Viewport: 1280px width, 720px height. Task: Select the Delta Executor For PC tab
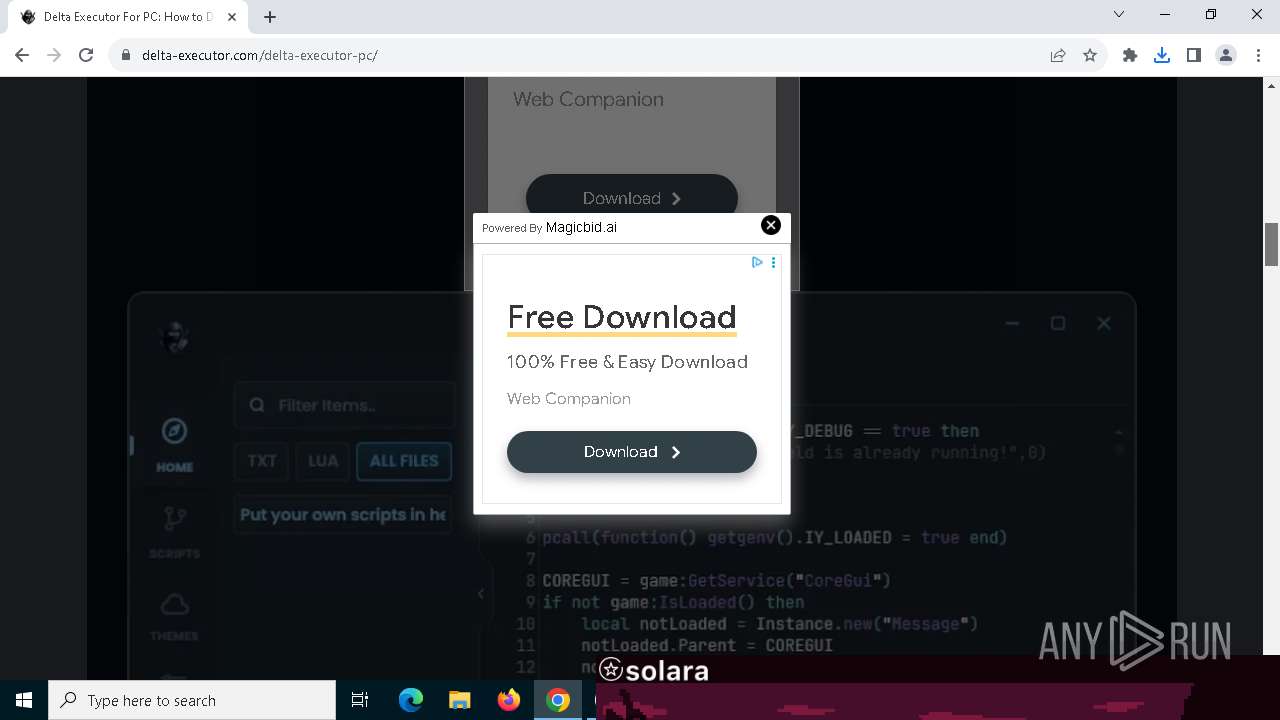128,17
